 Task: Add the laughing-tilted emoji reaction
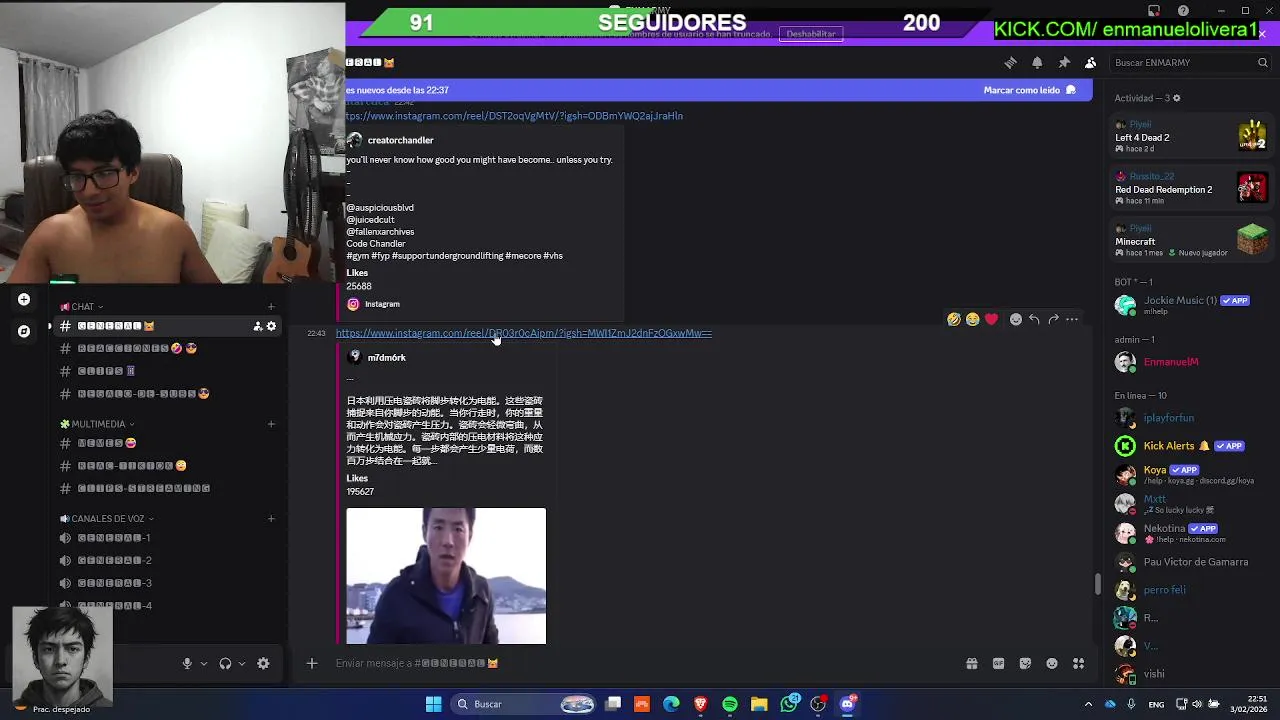pos(954,319)
